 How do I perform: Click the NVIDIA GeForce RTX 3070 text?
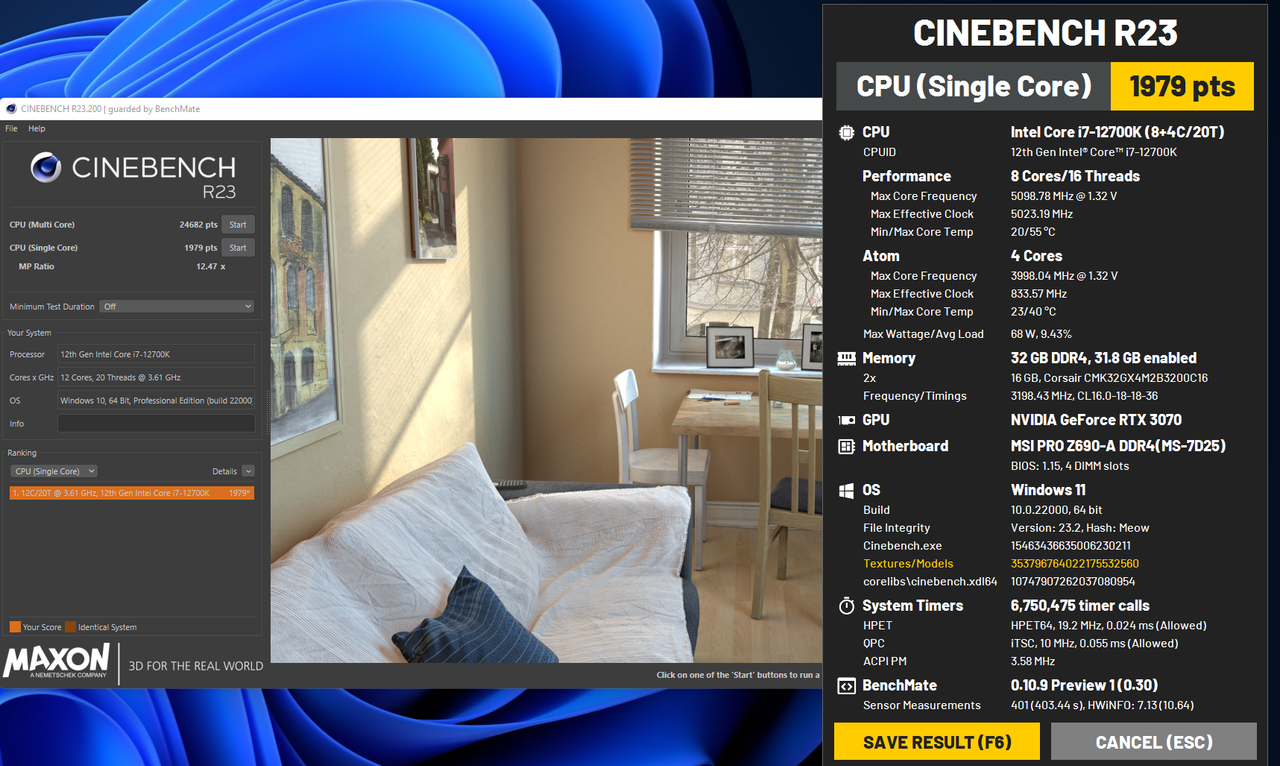point(1096,420)
